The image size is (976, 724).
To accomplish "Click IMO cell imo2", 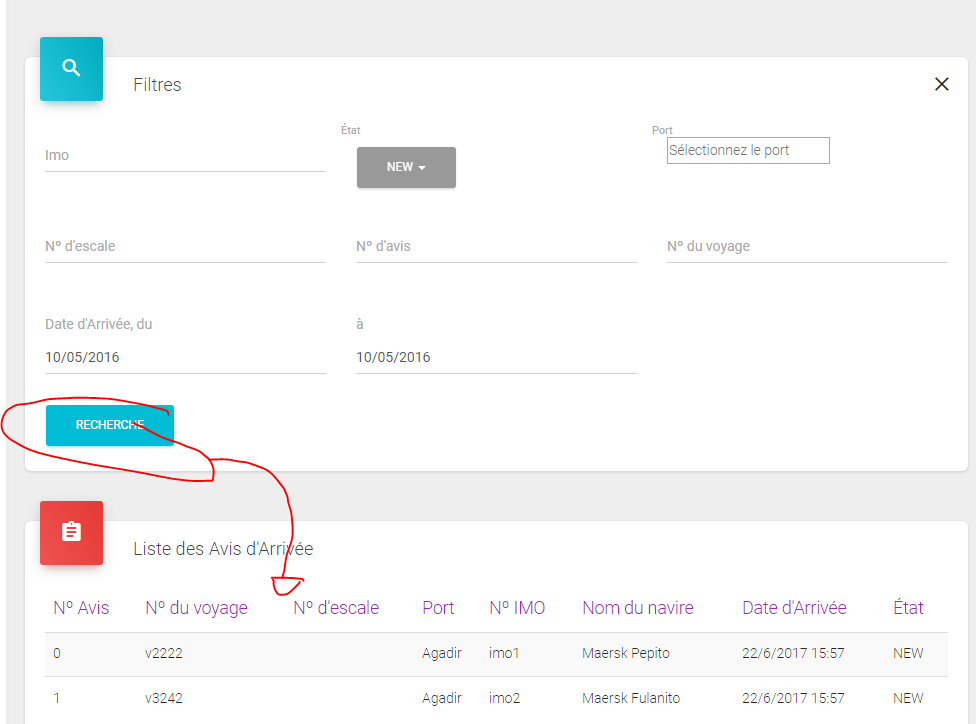I will (x=504, y=698).
